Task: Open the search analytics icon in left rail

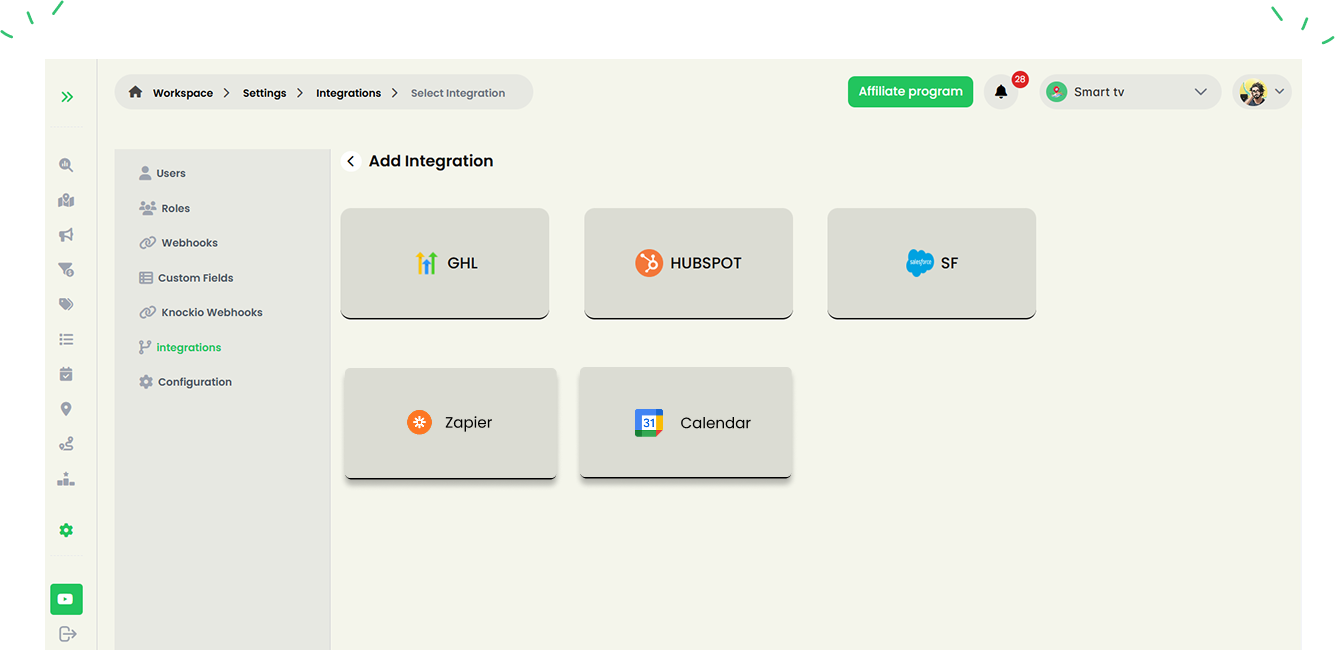Action: tap(66, 166)
